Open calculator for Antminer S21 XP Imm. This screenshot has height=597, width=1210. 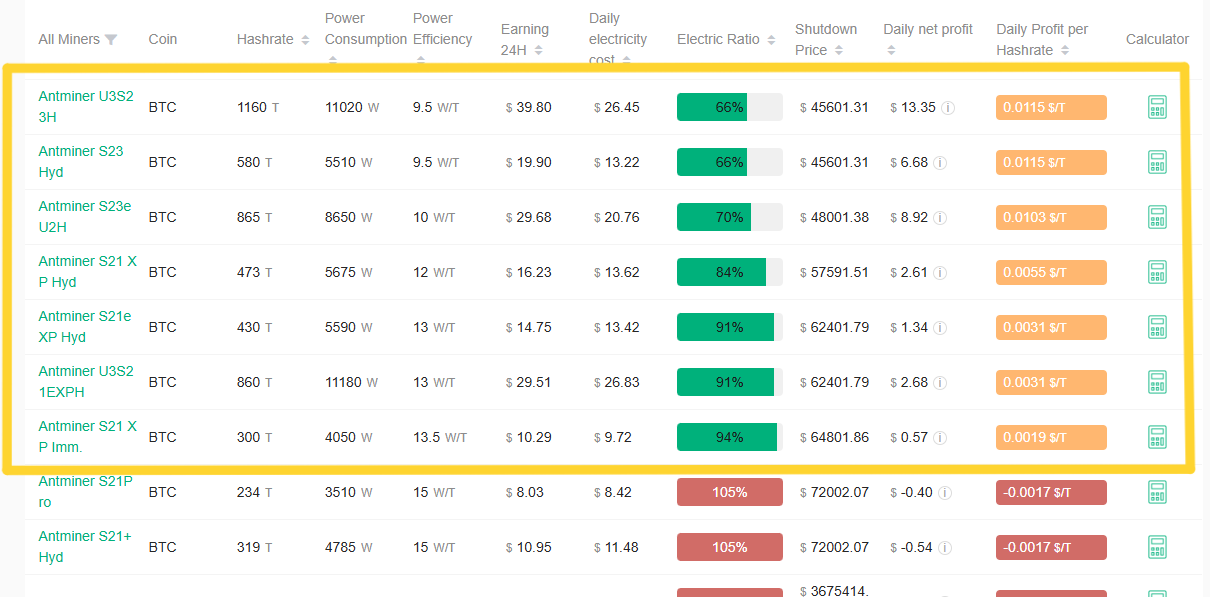tap(1157, 437)
